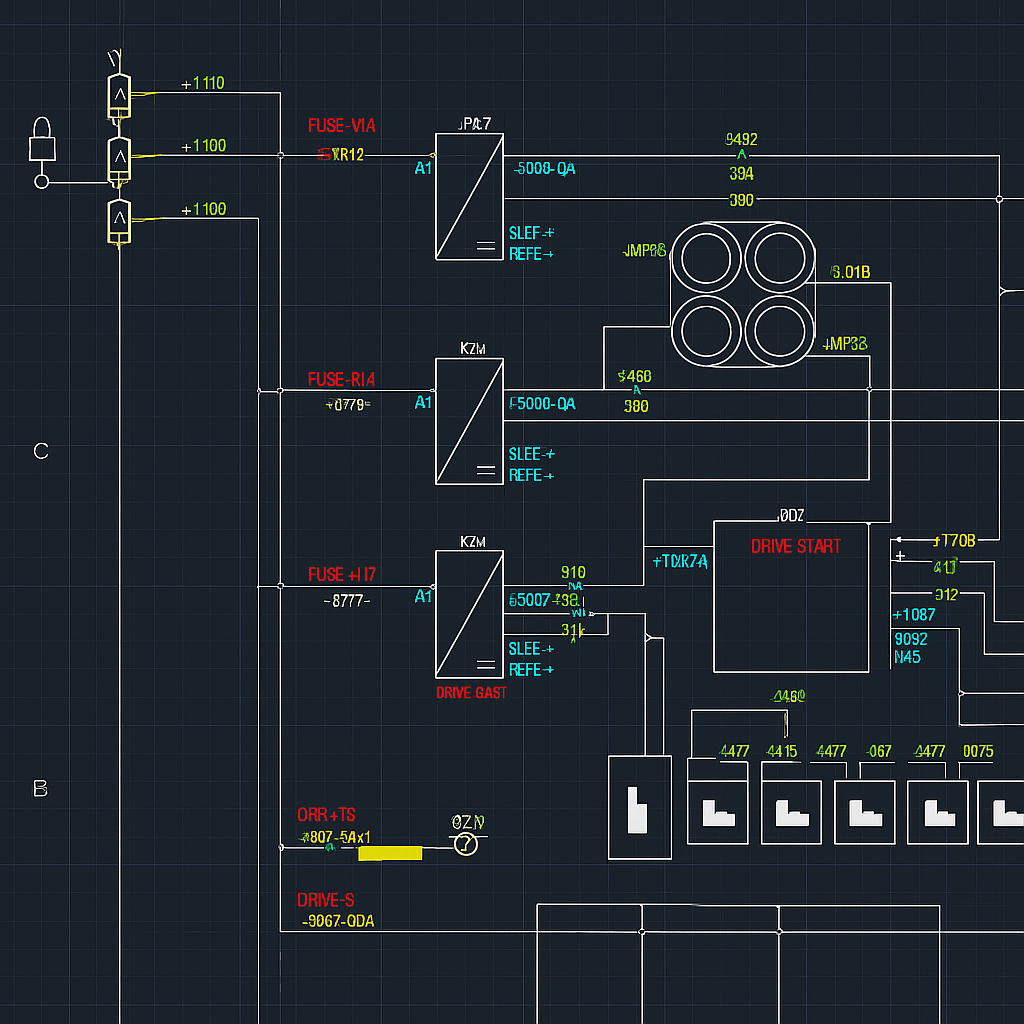The height and width of the screenshot is (1024, 1024).
Task: Select the FUSE-VIA label
Action: (342, 126)
